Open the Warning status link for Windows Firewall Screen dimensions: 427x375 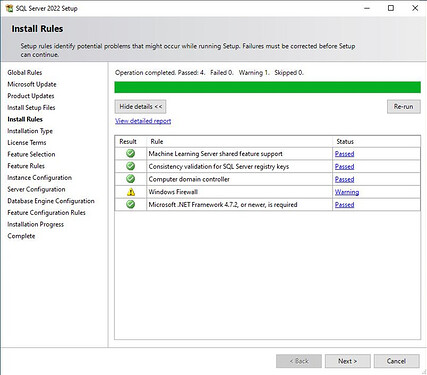pos(347,192)
